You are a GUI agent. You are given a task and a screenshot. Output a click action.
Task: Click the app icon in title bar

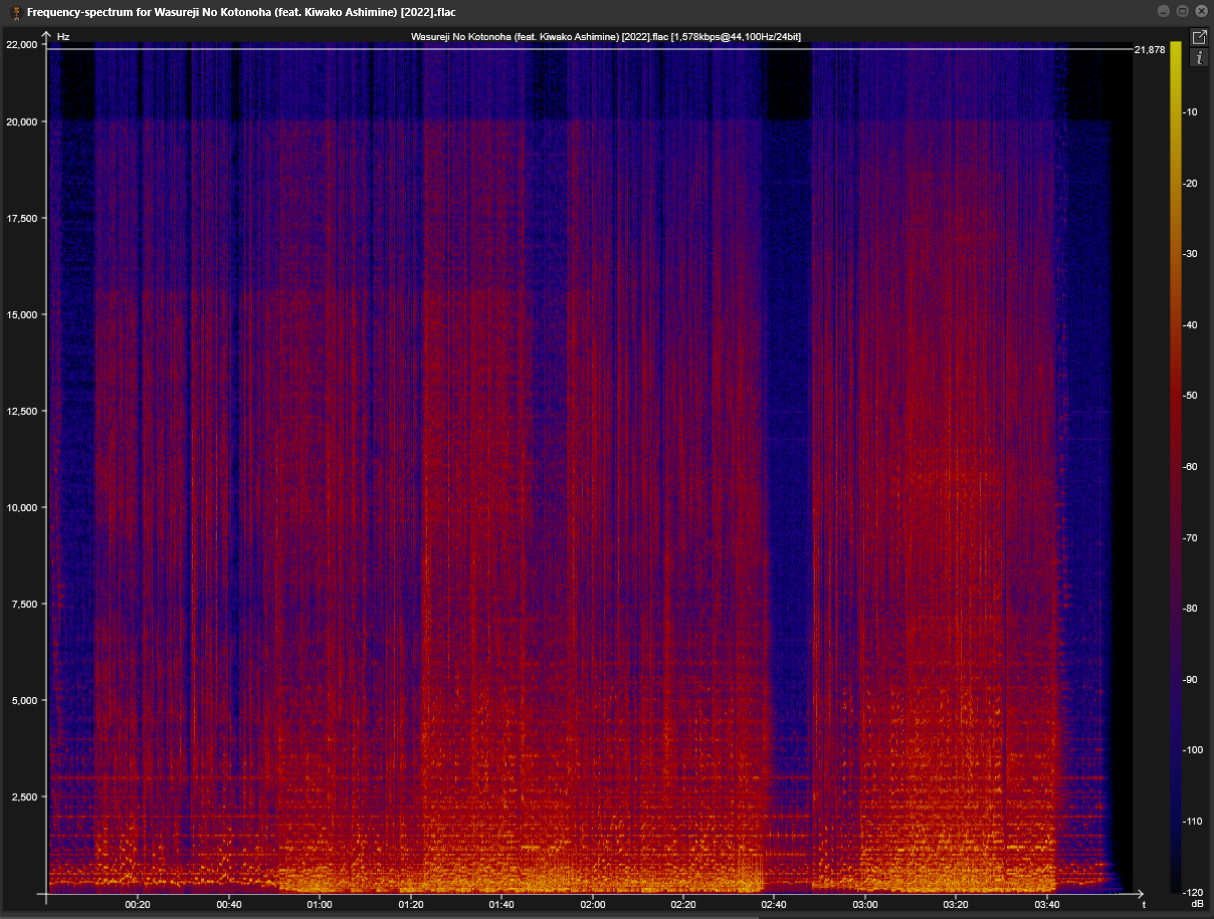pos(15,11)
